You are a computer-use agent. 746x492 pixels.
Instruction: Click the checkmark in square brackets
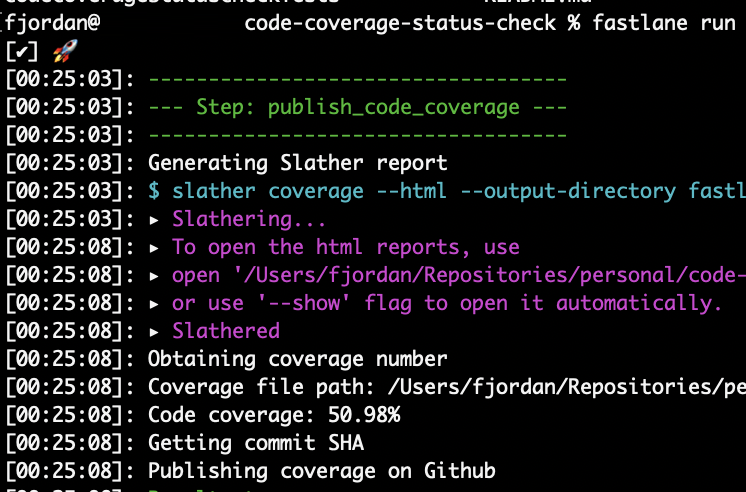[x=21, y=51]
